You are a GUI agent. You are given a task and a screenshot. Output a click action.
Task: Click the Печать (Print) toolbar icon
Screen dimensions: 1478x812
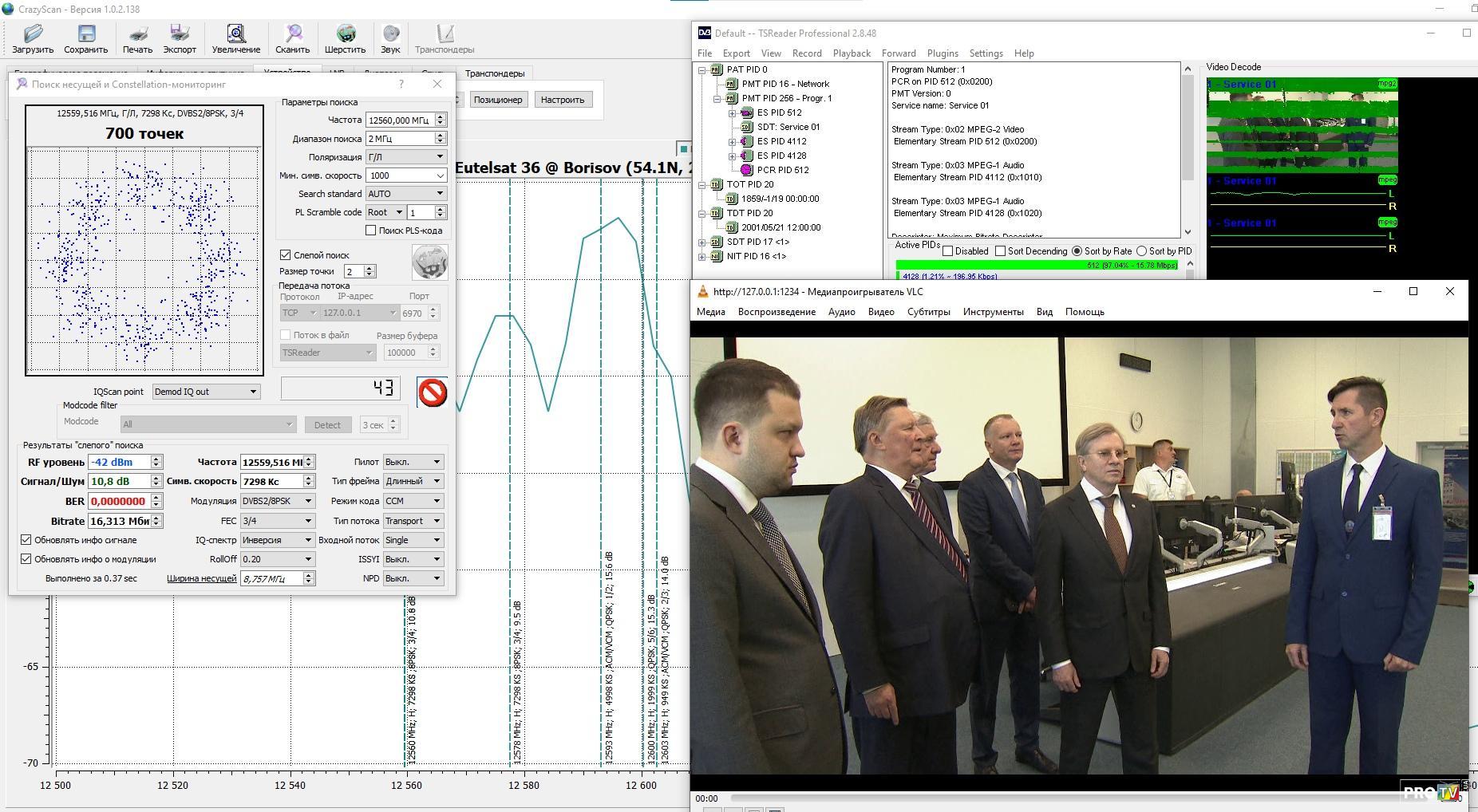tap(137, 34)
